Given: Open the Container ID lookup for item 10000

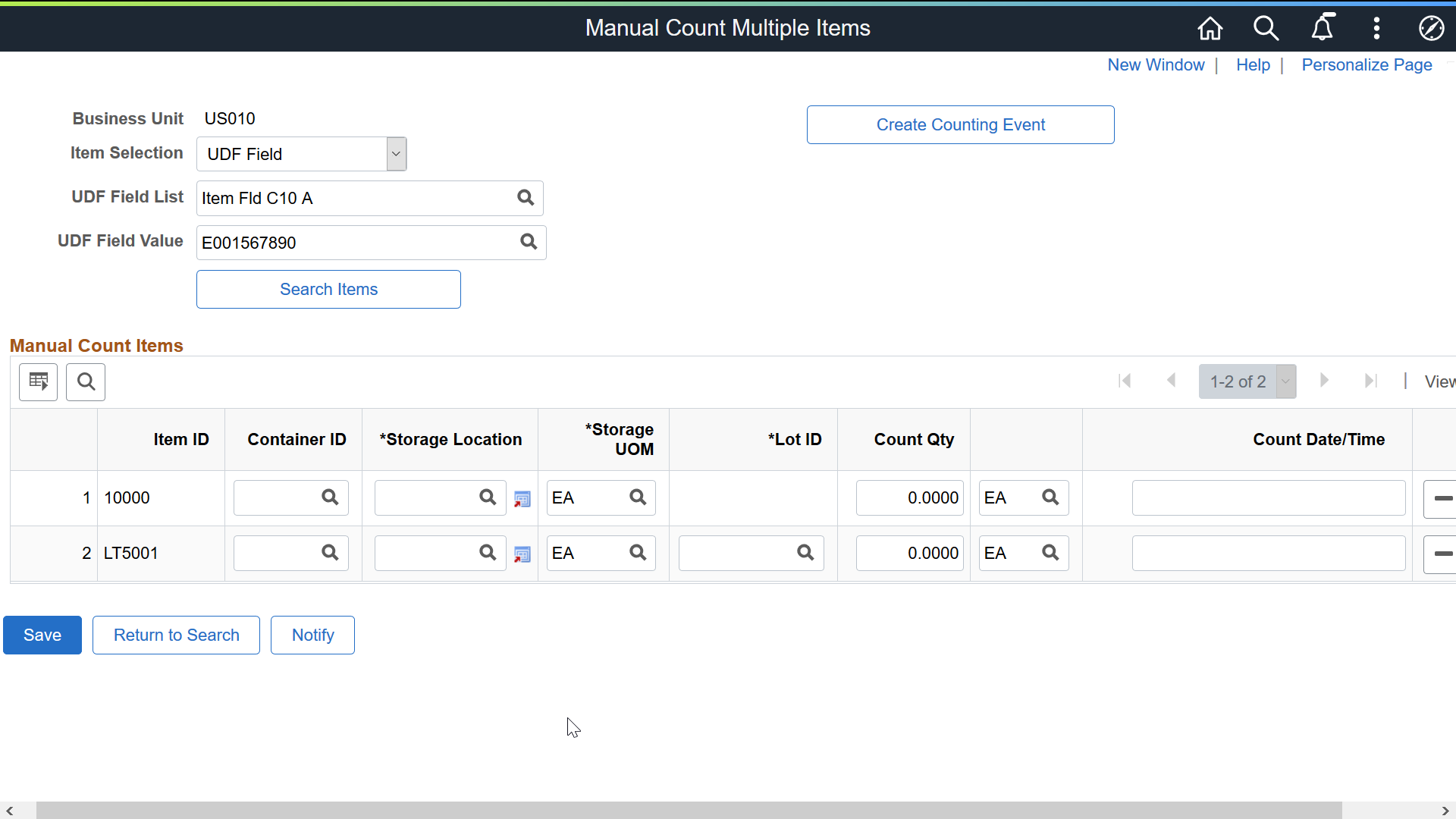Looking at the screenshot, I should (329, 497).
